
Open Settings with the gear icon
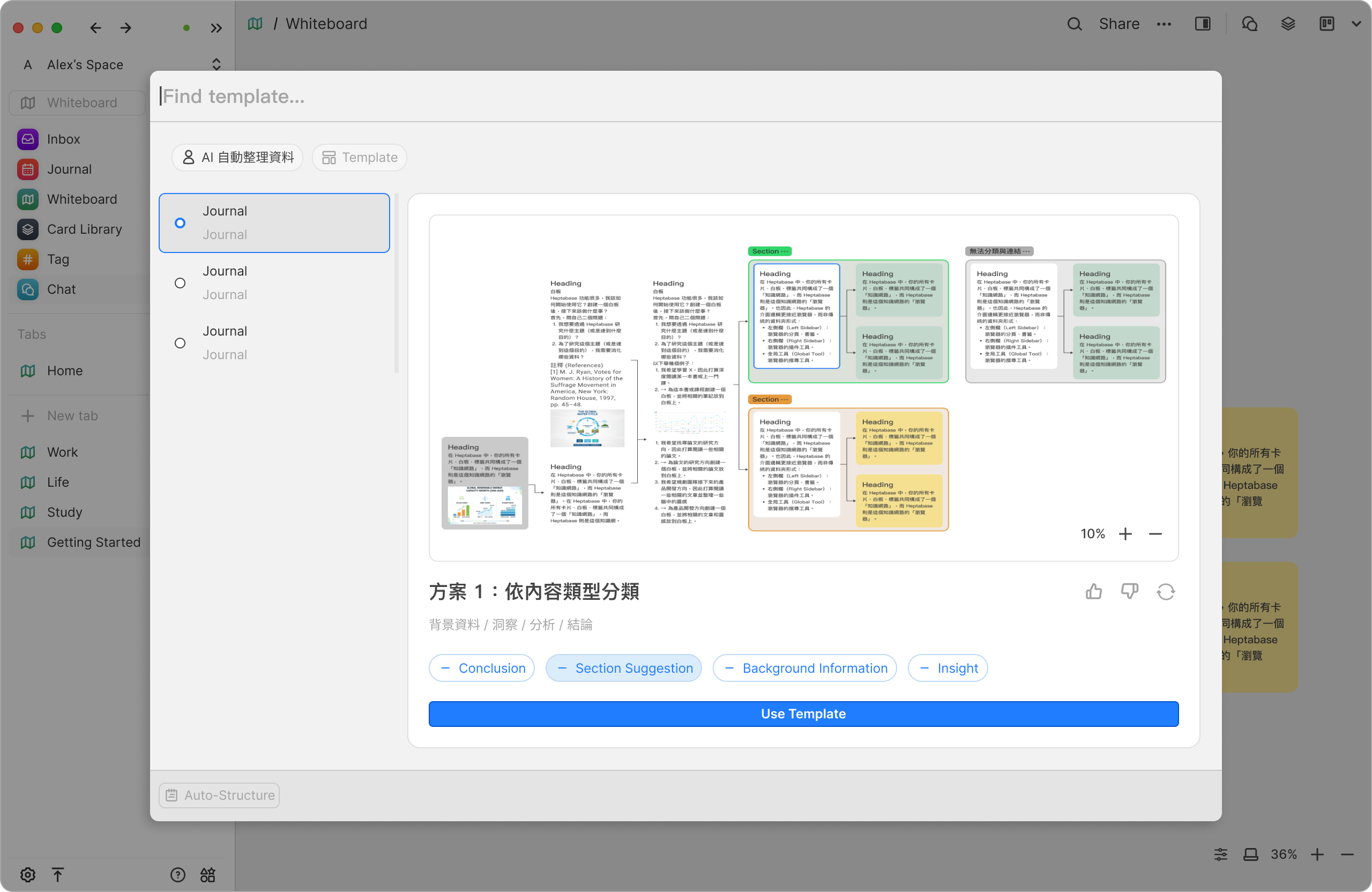(x=27, y=875)
